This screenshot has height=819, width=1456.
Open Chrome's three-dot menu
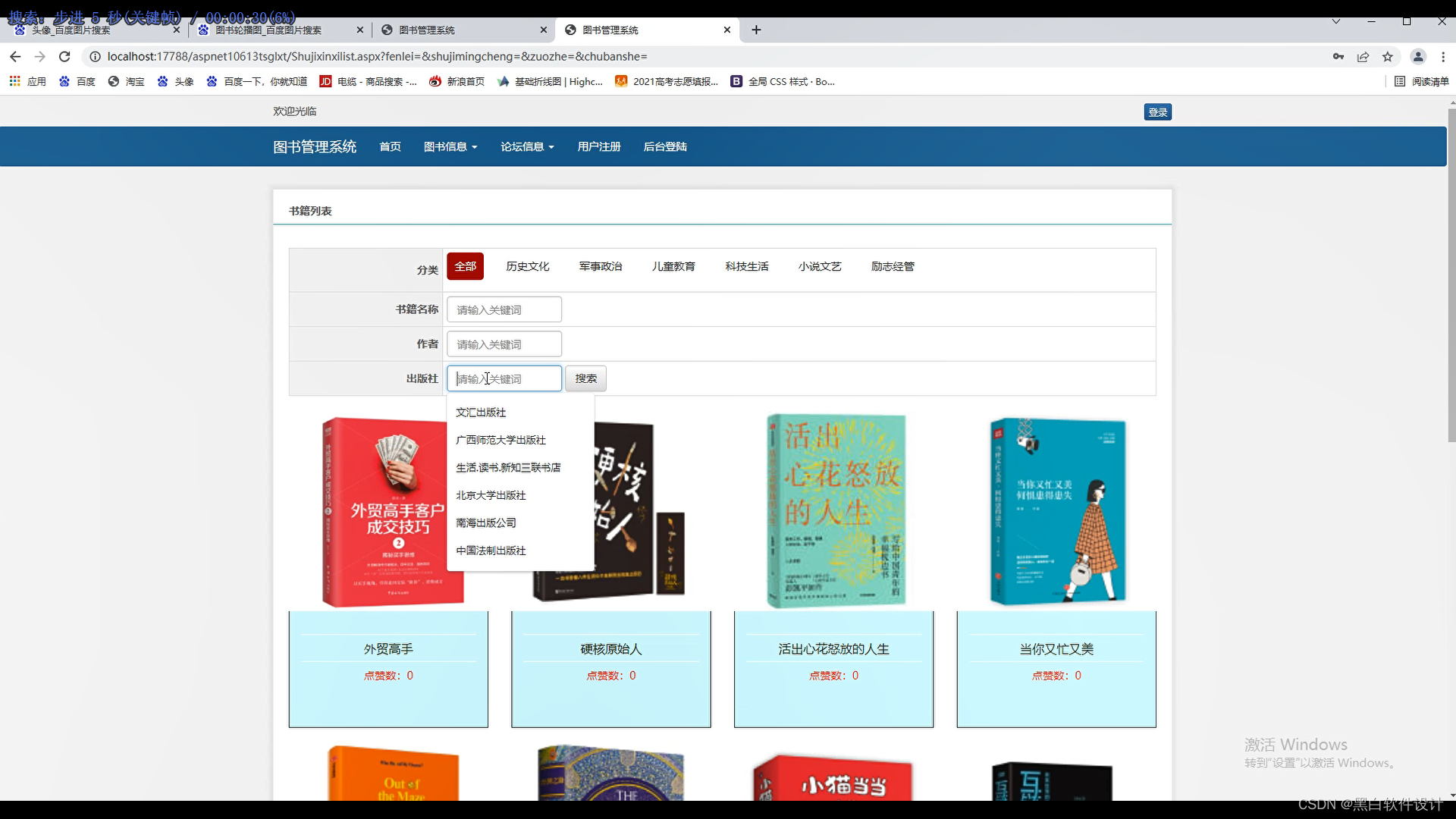coord(1442,57)
